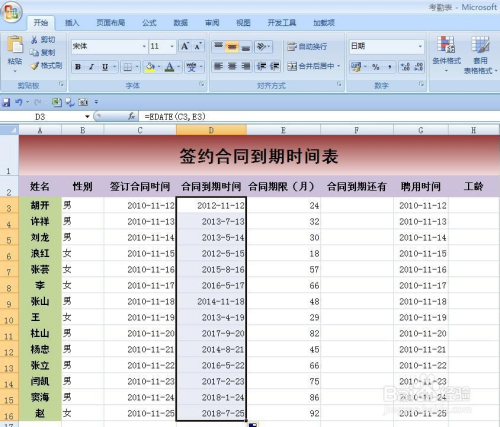Open text orientation options

click(x=264, y=46)
